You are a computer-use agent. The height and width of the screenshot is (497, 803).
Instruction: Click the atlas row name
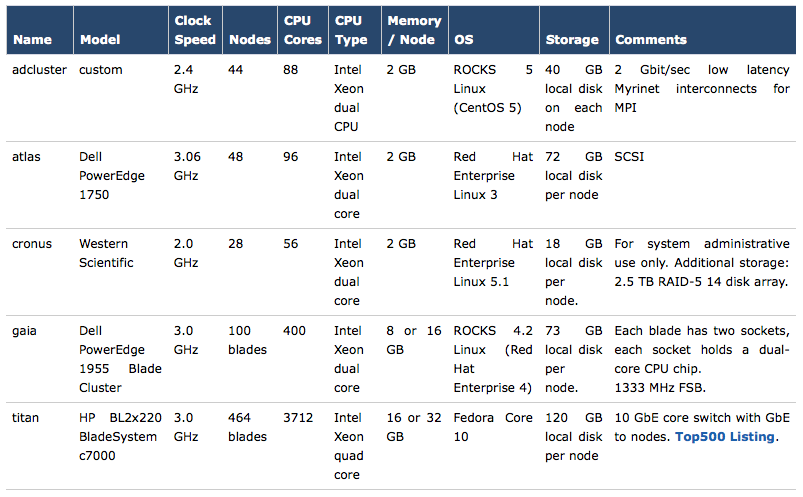coord(26,157)
